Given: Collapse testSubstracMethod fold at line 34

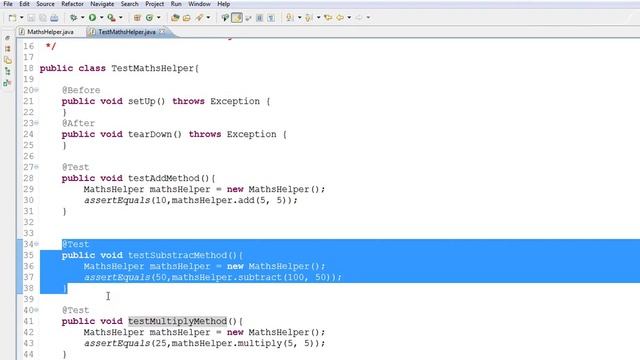Looking at the screenshot, I should click(x=36, y=244).
